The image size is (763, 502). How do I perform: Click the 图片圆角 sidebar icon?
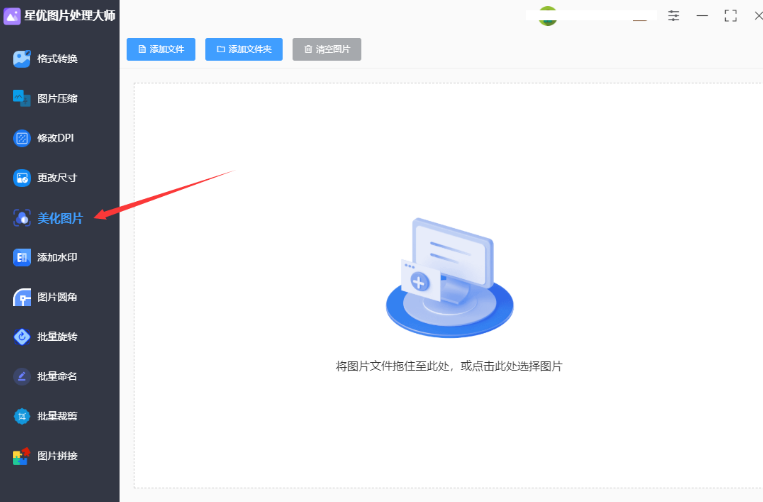pyautogui.click(x=21, y=297)
